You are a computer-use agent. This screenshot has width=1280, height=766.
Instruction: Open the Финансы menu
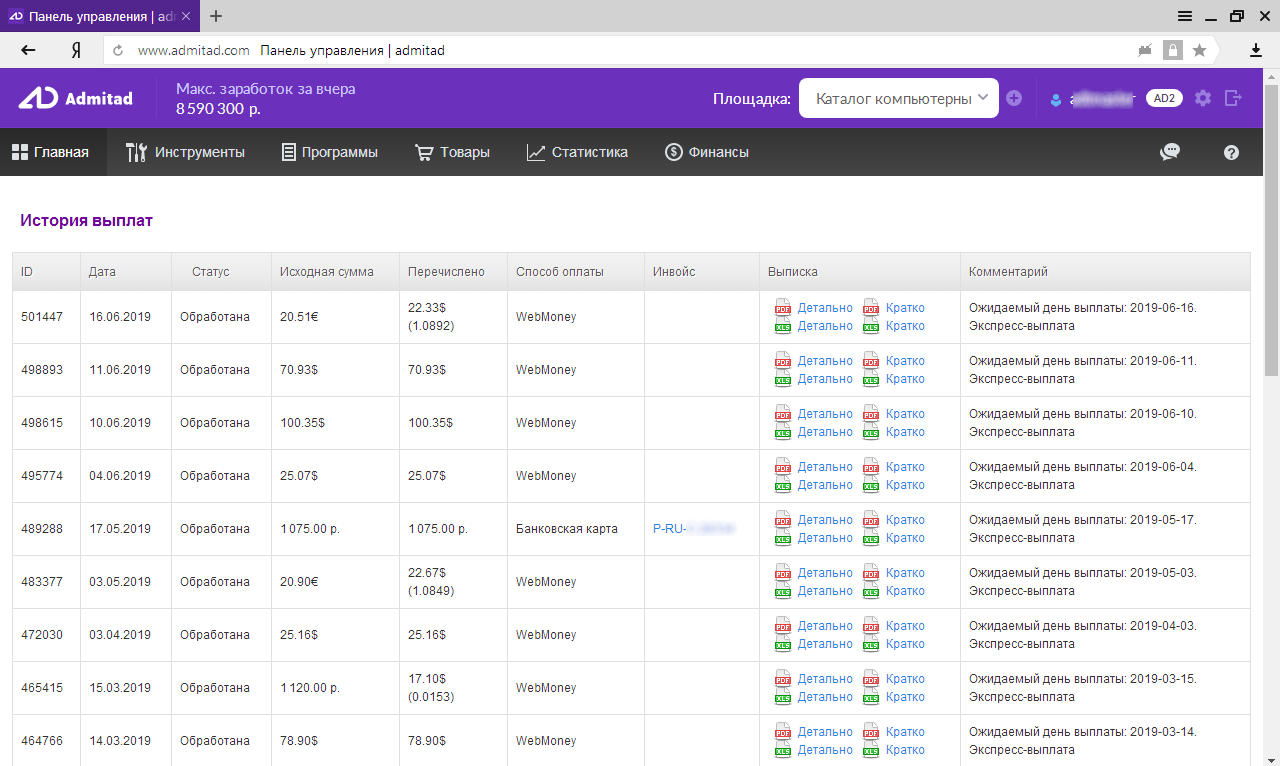(x=706, y=152)
